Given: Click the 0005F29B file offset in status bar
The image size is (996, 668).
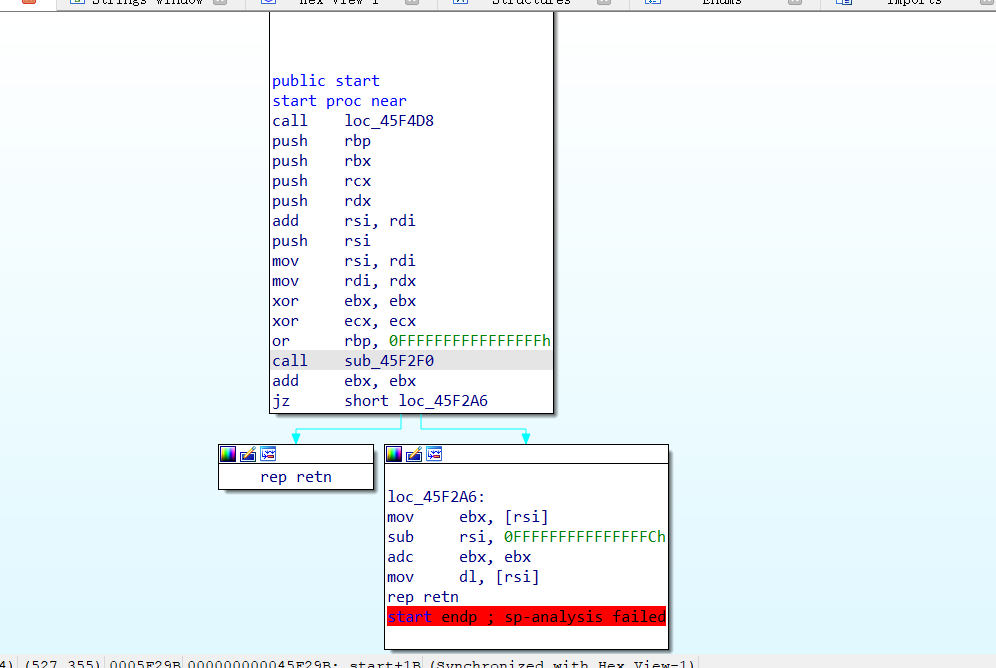Looking at the screenshot, I should pyautogui.click(x=145, y=664).
